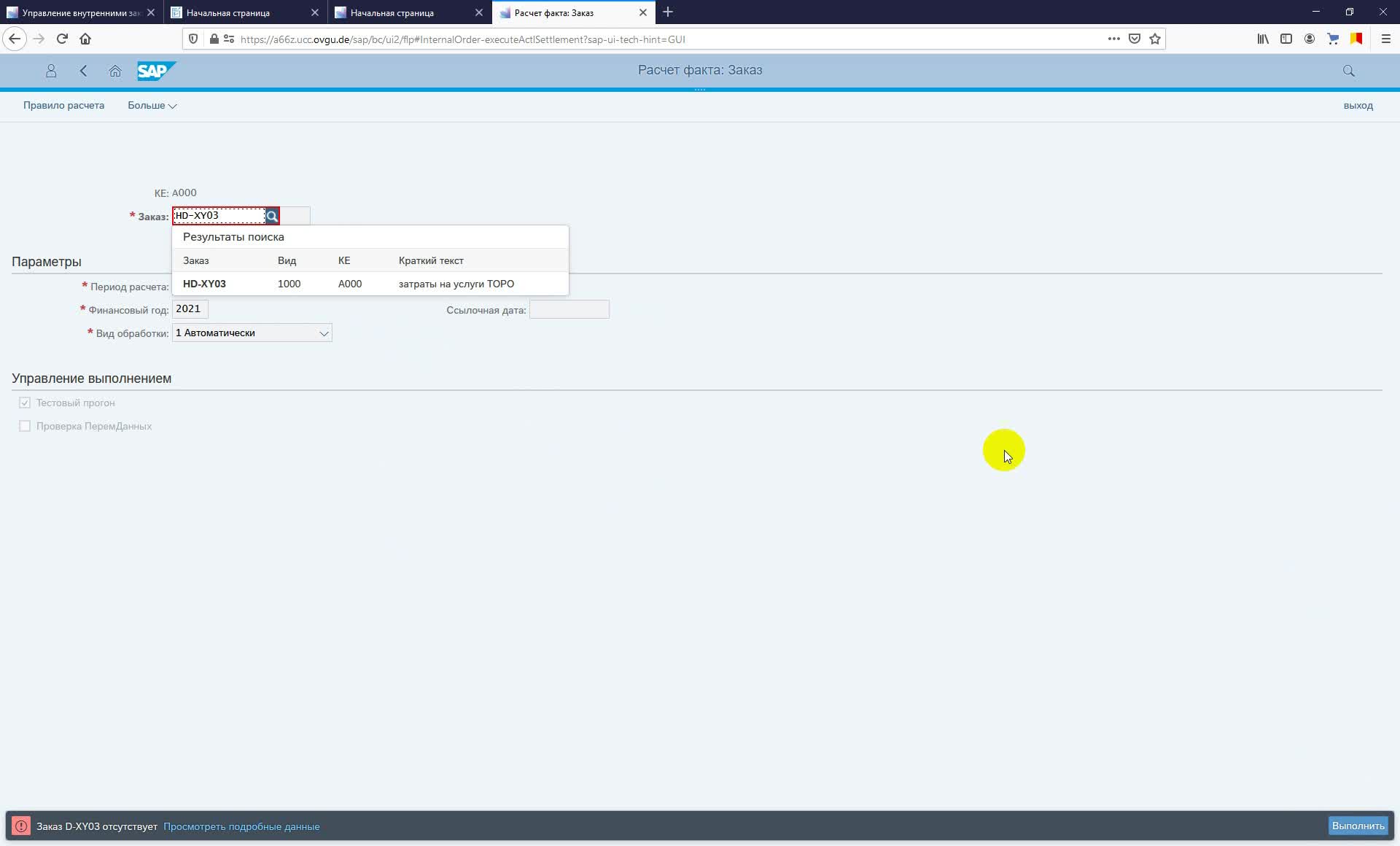Click the browser address bar URL
The image size is (1400, 846).
pos(462,39)
